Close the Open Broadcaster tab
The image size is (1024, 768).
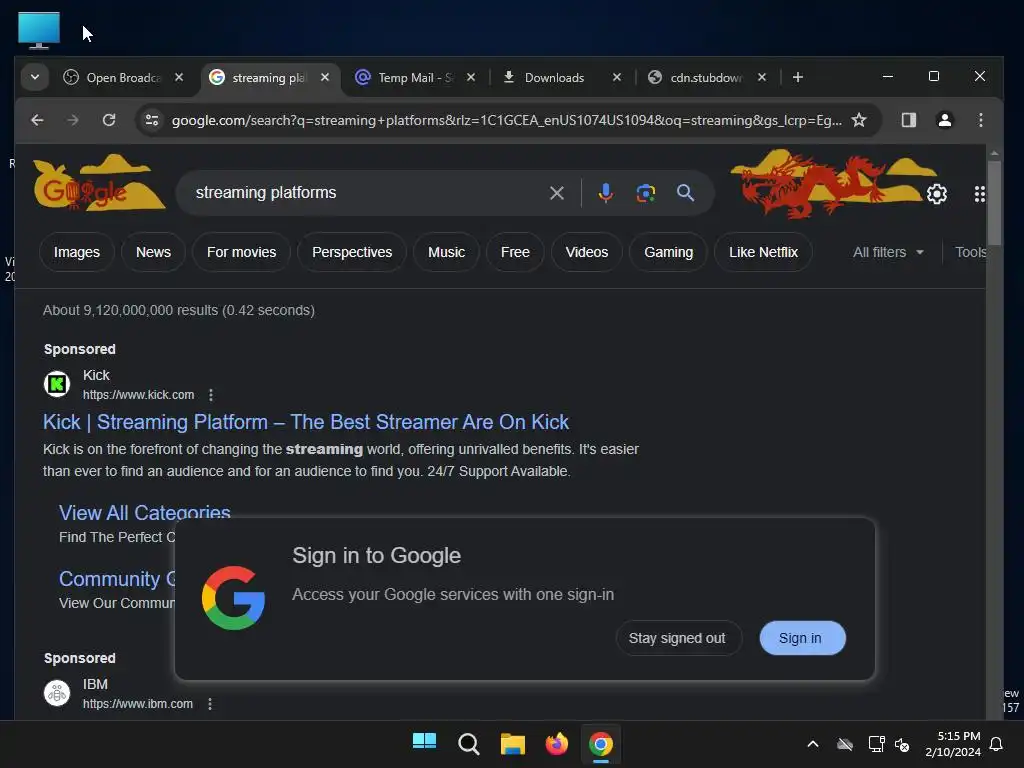pyautogui.click(x=179, y=77)
